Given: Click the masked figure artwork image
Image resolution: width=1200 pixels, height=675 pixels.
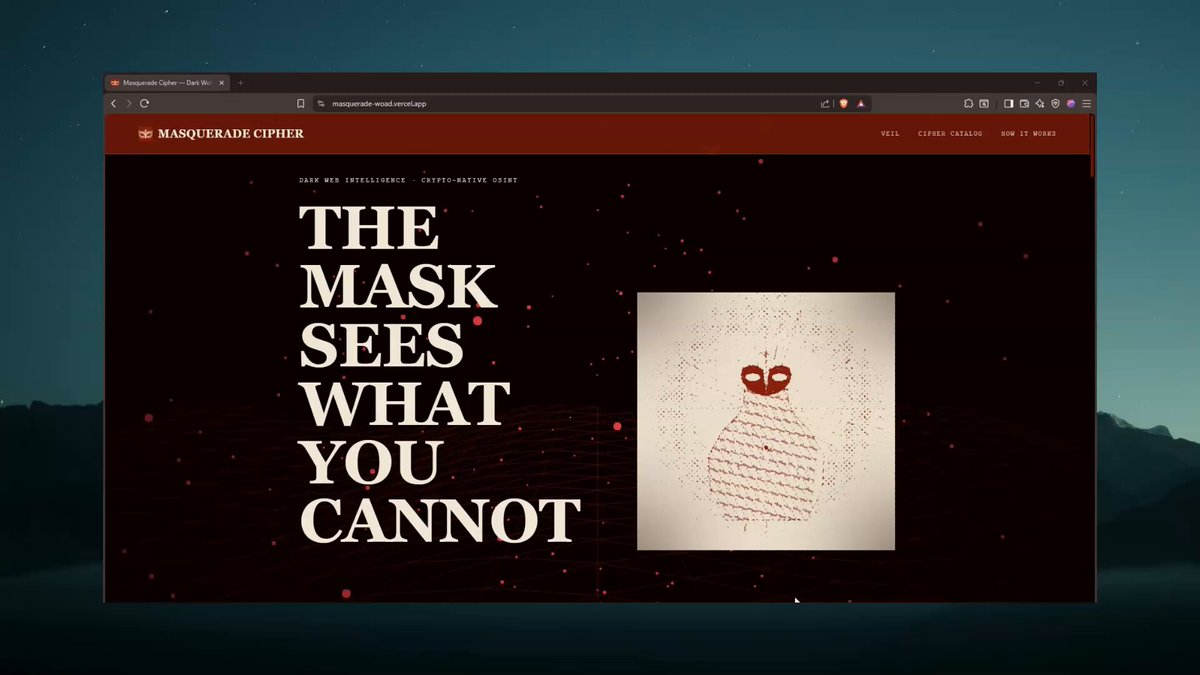Looking at the screenshot, I should [766, 421].
